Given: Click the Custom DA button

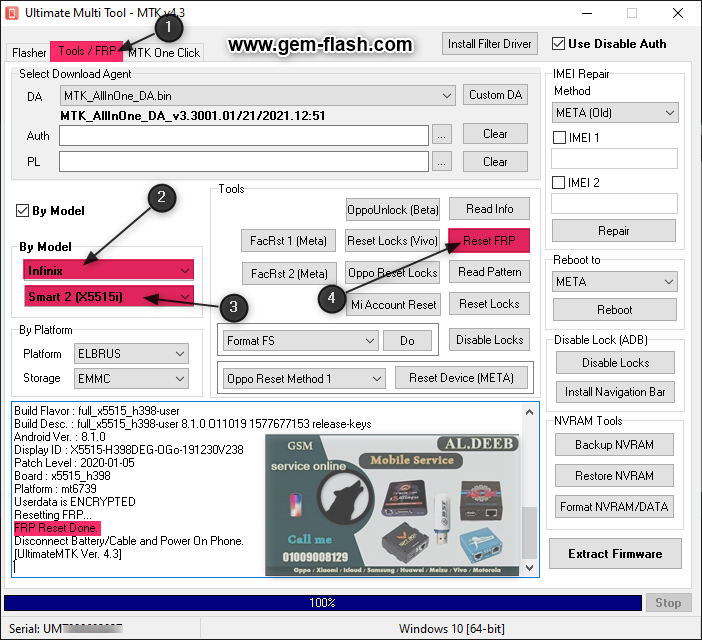Looking at the screenshot, I should tap(495, 95).
